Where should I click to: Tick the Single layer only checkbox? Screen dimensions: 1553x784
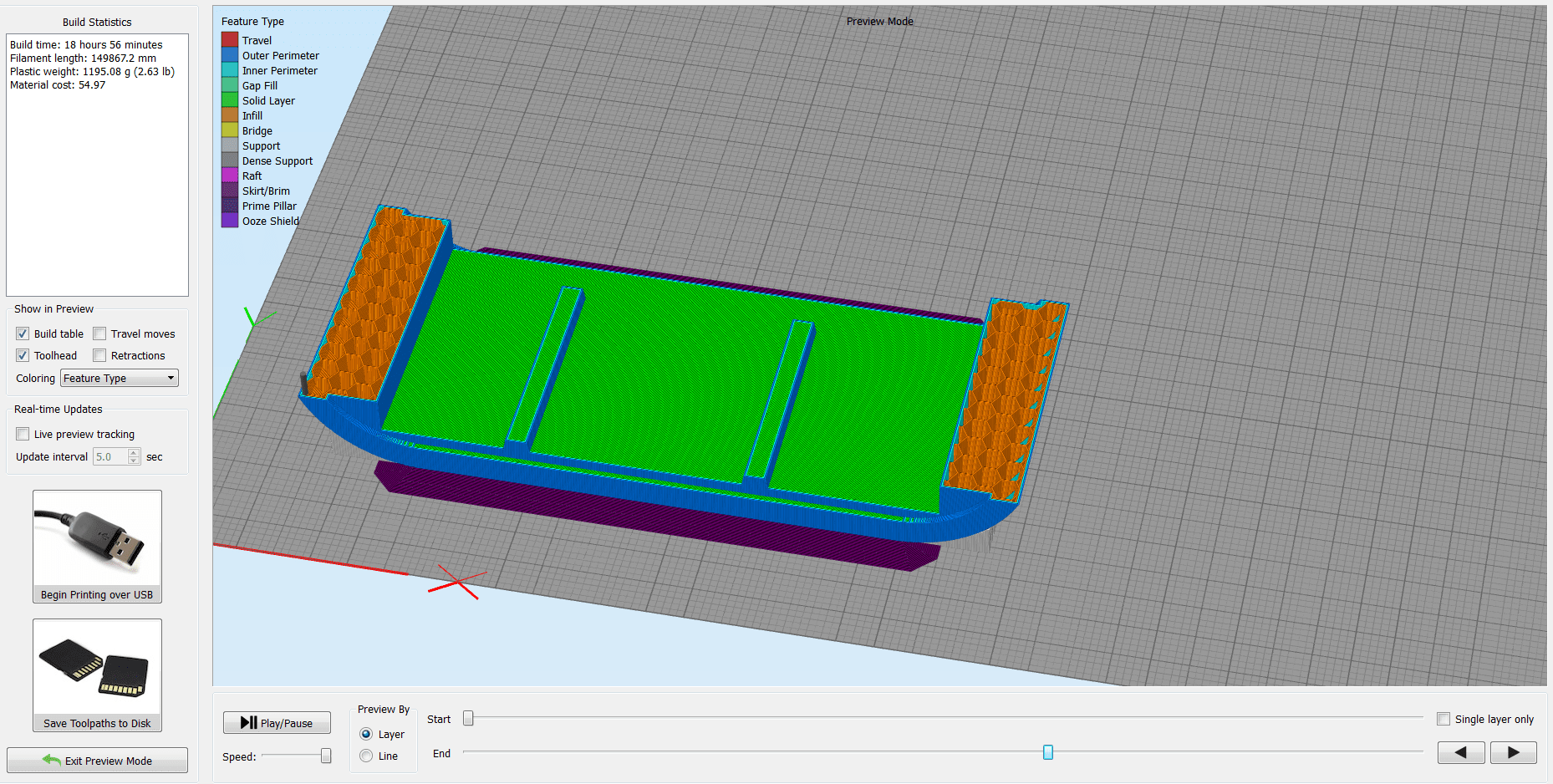click(1443, 719)
